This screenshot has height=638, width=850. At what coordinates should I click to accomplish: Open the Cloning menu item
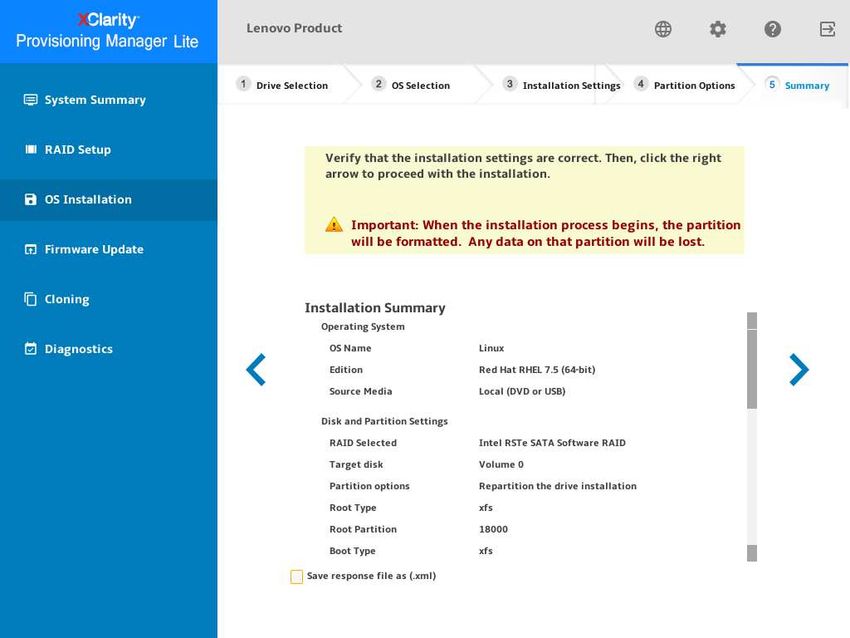tap(108, 299)
